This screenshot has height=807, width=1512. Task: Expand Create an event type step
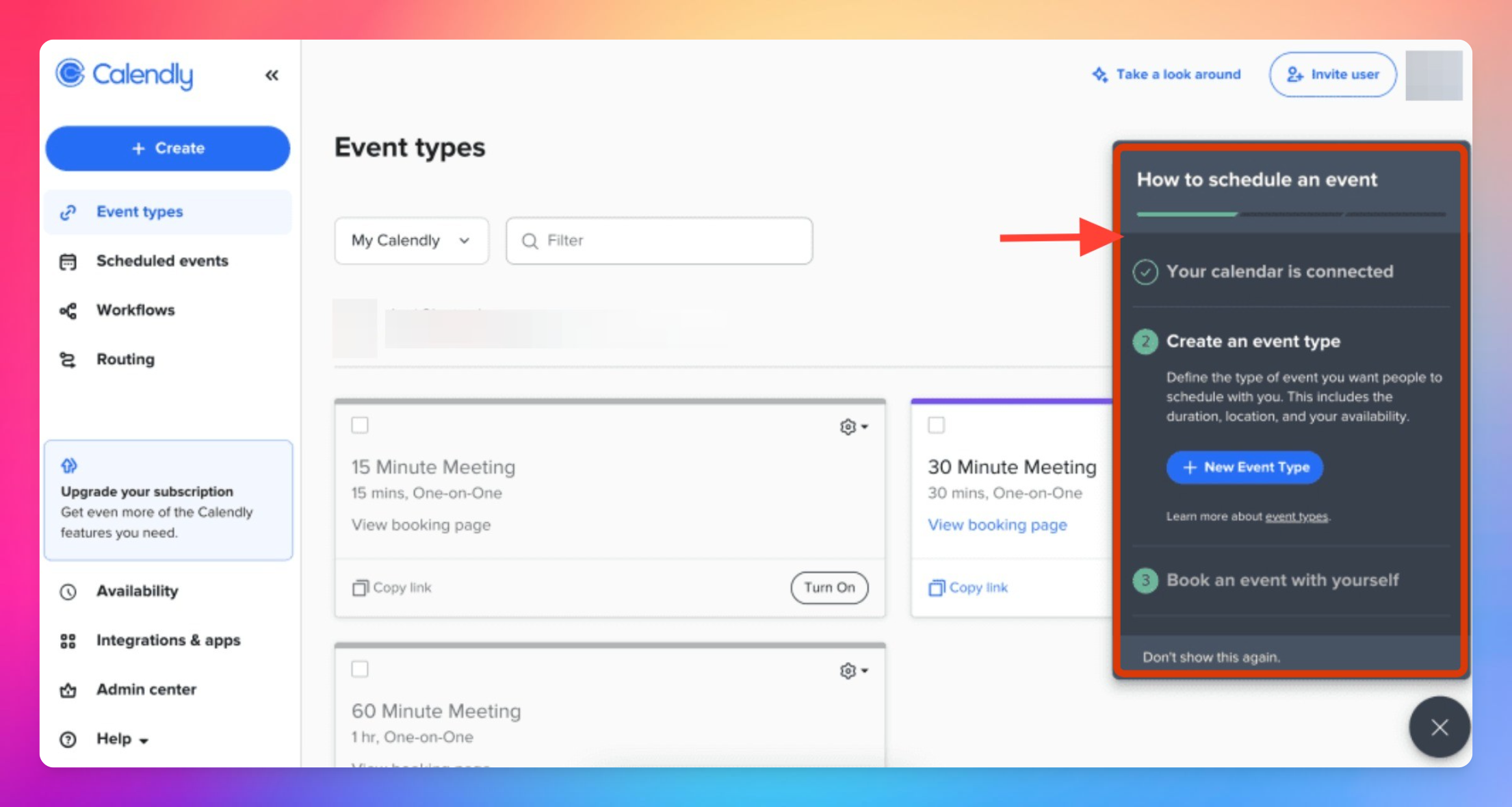pos(1253,341)
